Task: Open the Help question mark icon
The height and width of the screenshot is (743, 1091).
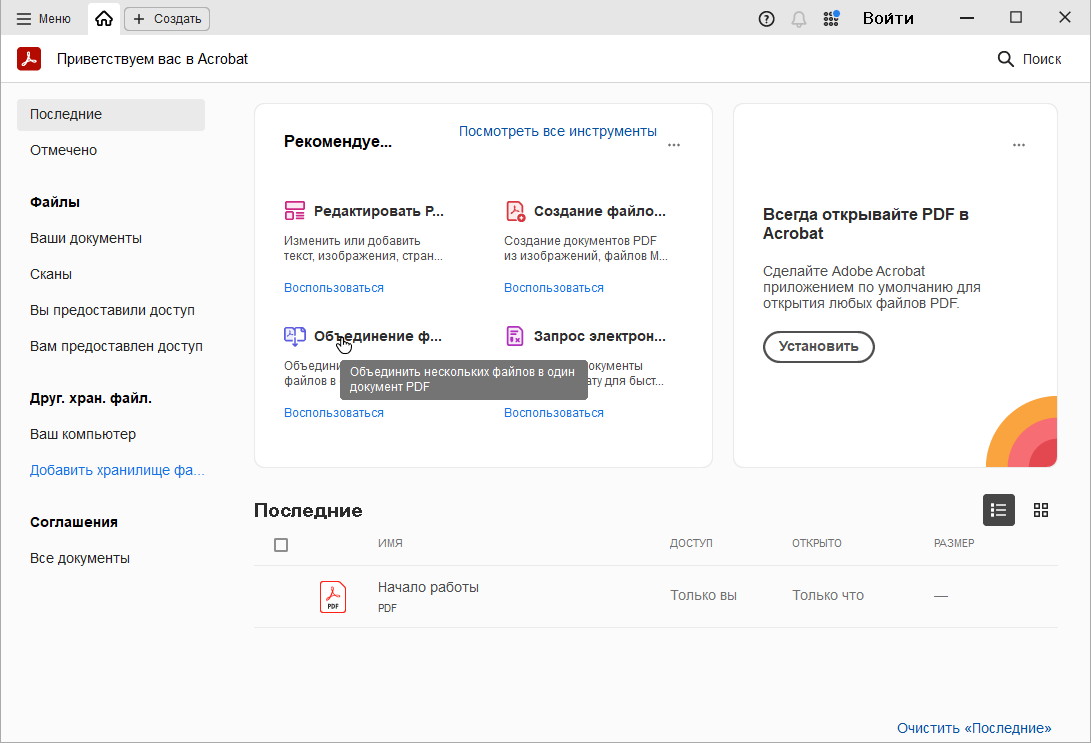Action: click(766, 19)
